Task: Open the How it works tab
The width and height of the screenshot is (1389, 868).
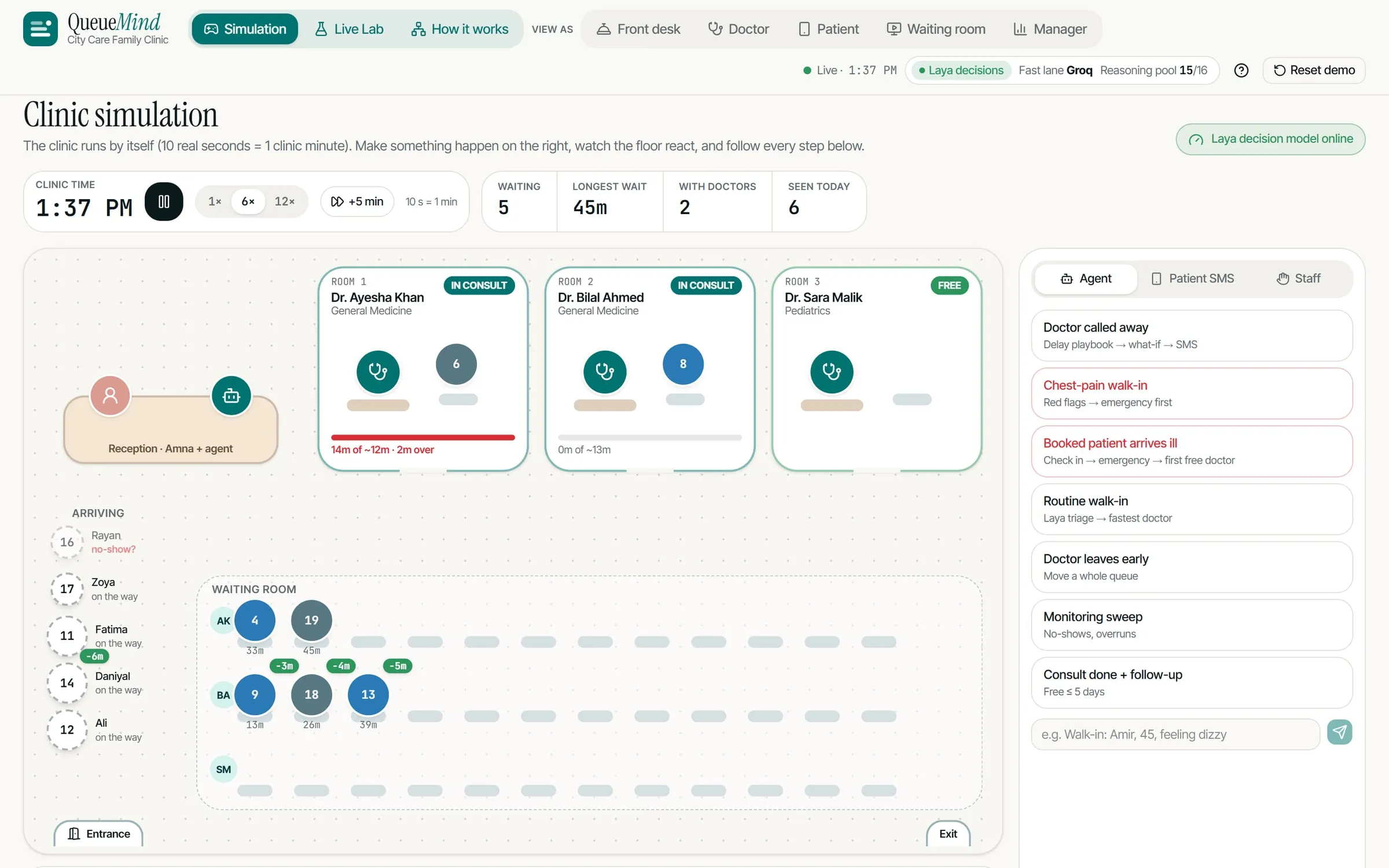Action: tap(460, 29)
